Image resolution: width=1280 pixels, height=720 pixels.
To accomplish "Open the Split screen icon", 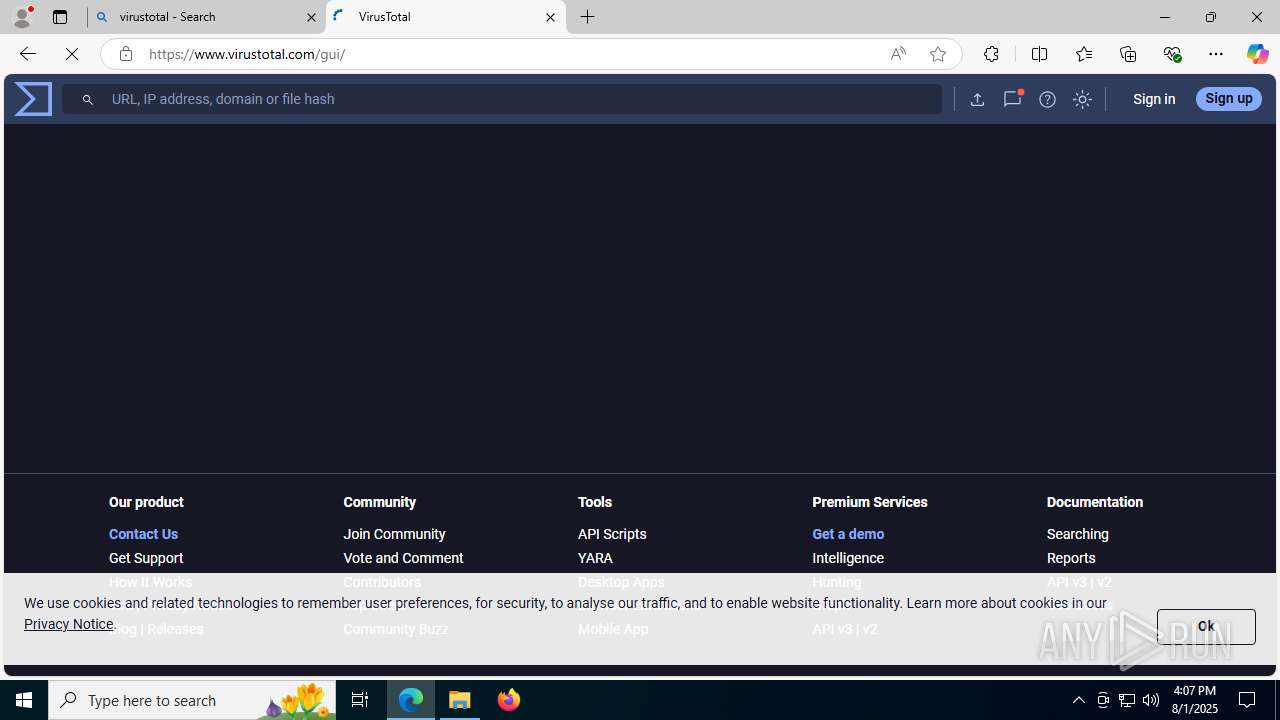I will [1039, 54].
